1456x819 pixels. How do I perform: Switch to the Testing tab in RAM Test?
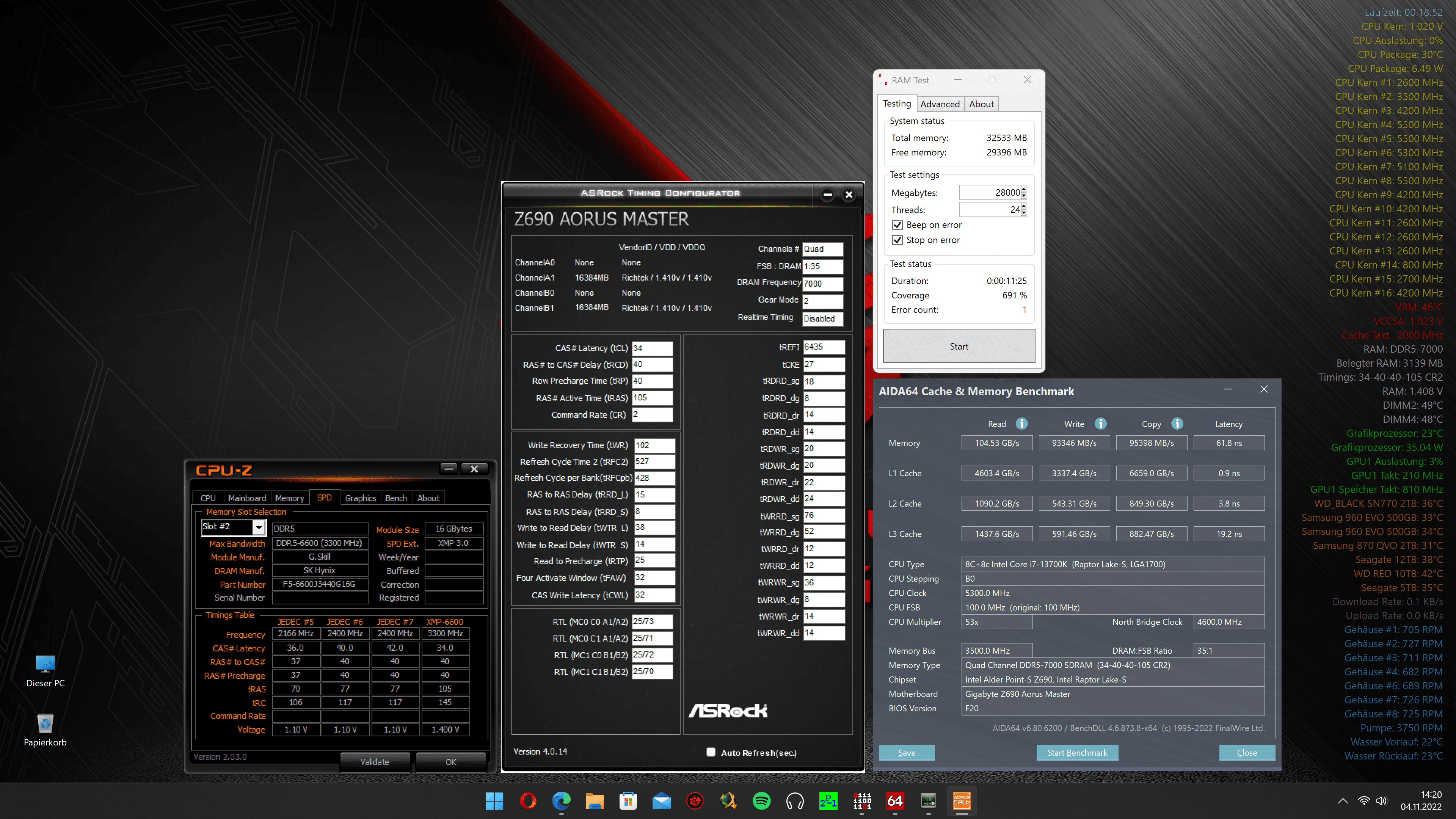(x=897, y=104)
